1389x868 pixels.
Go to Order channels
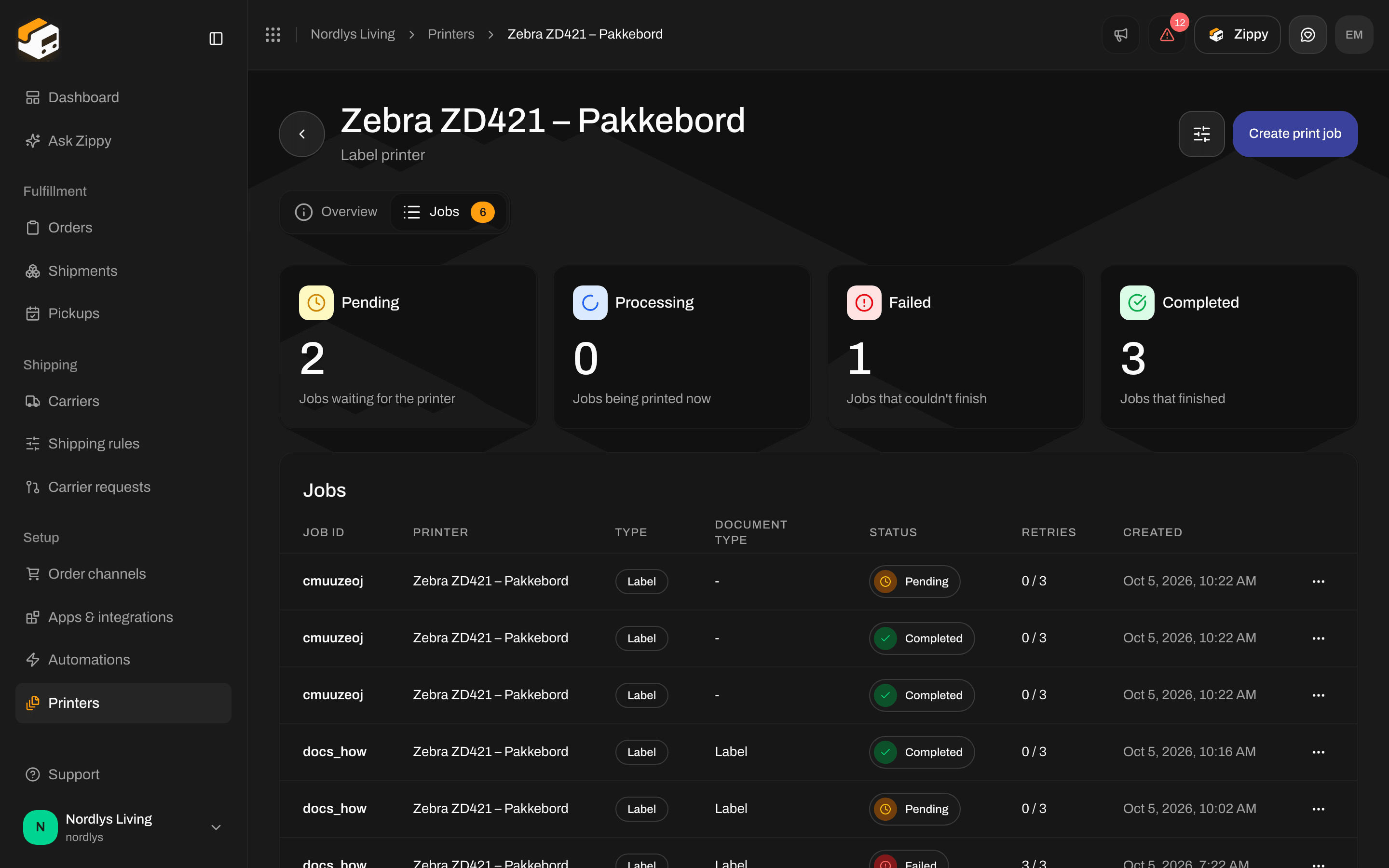pos(123,574)
